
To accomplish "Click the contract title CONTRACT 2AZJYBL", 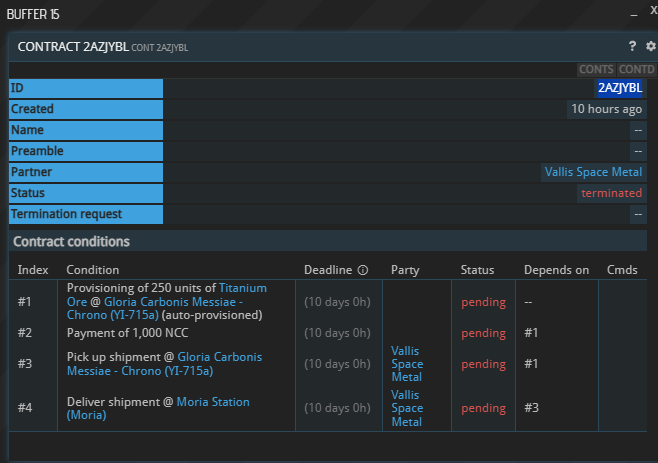I will click(x=73, y=47).
